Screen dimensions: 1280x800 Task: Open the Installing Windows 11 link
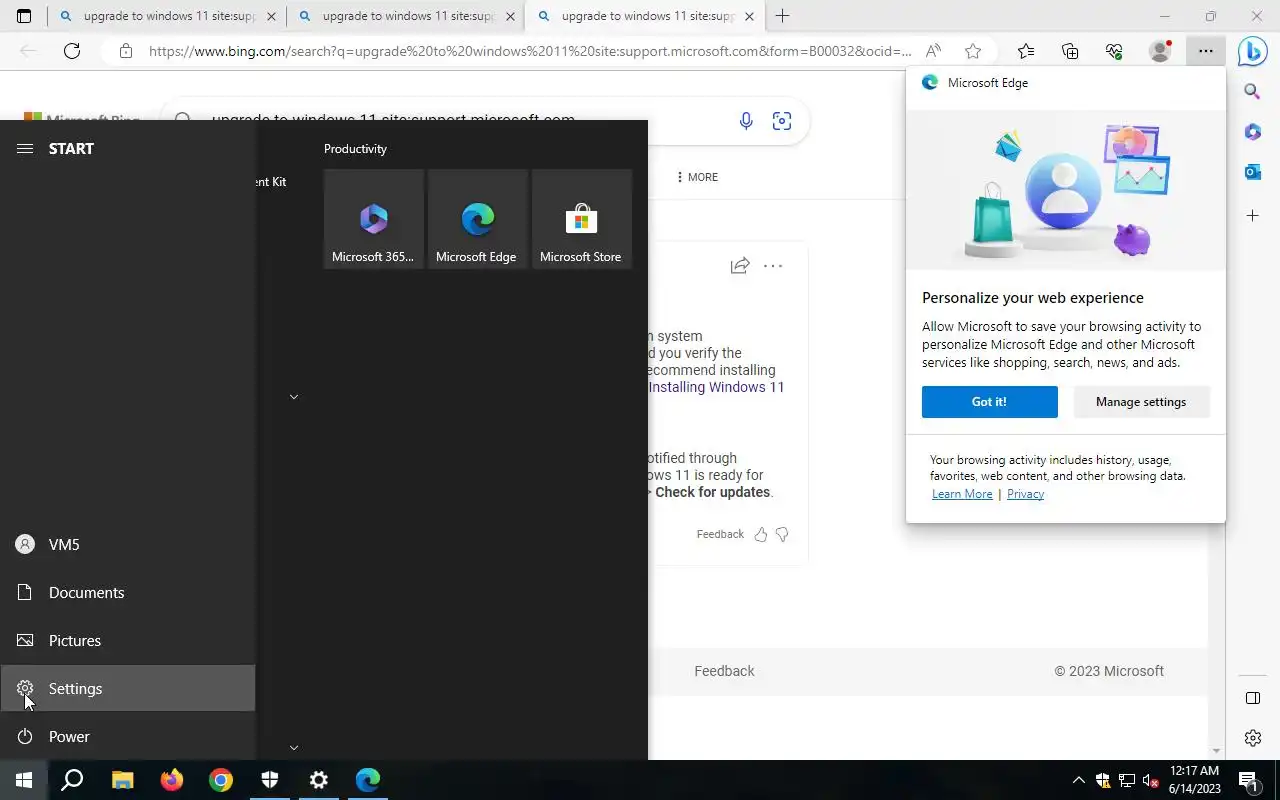(716, 387)
